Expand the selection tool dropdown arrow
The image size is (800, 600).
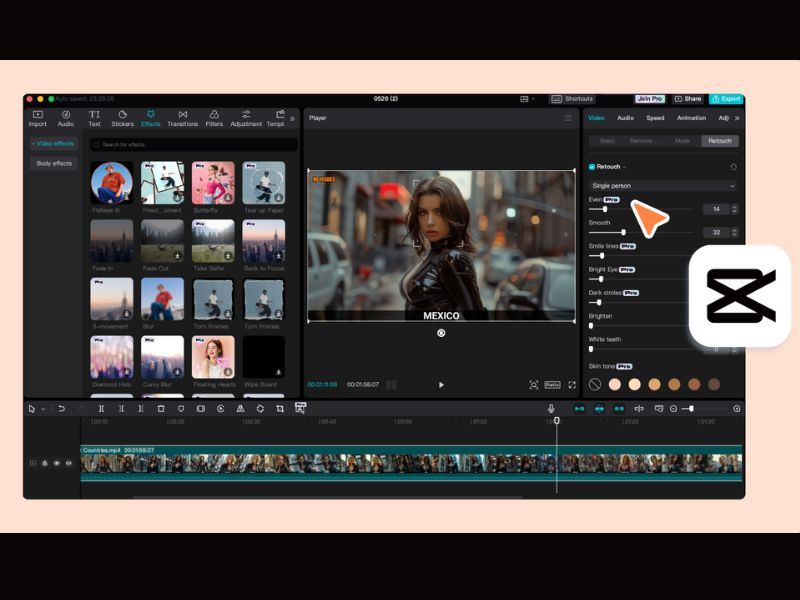[x=43, y=409]
